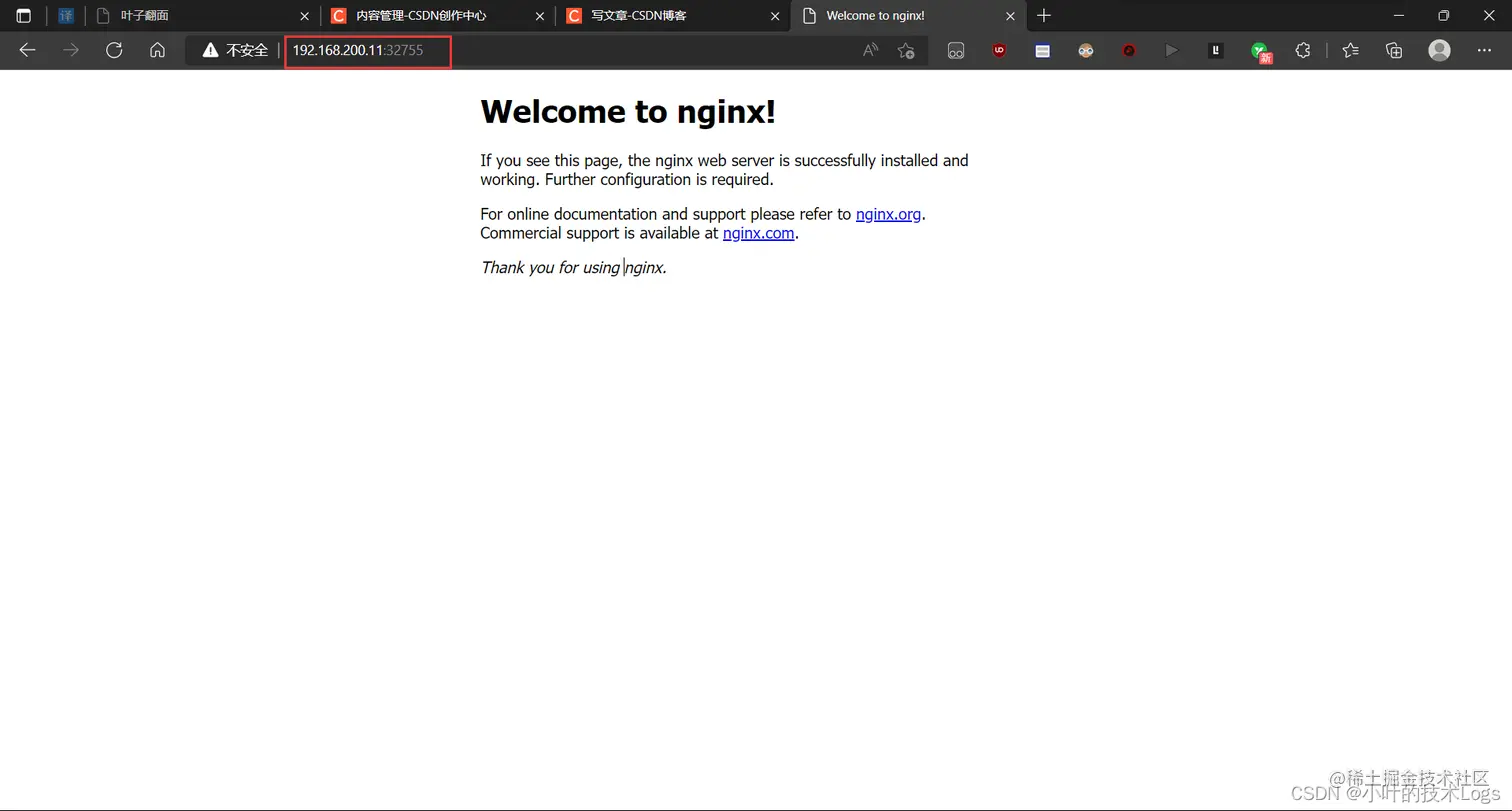Click the 不安全 security warning indicator
This screenshot has width=1512, height=811.
(235, 50)
